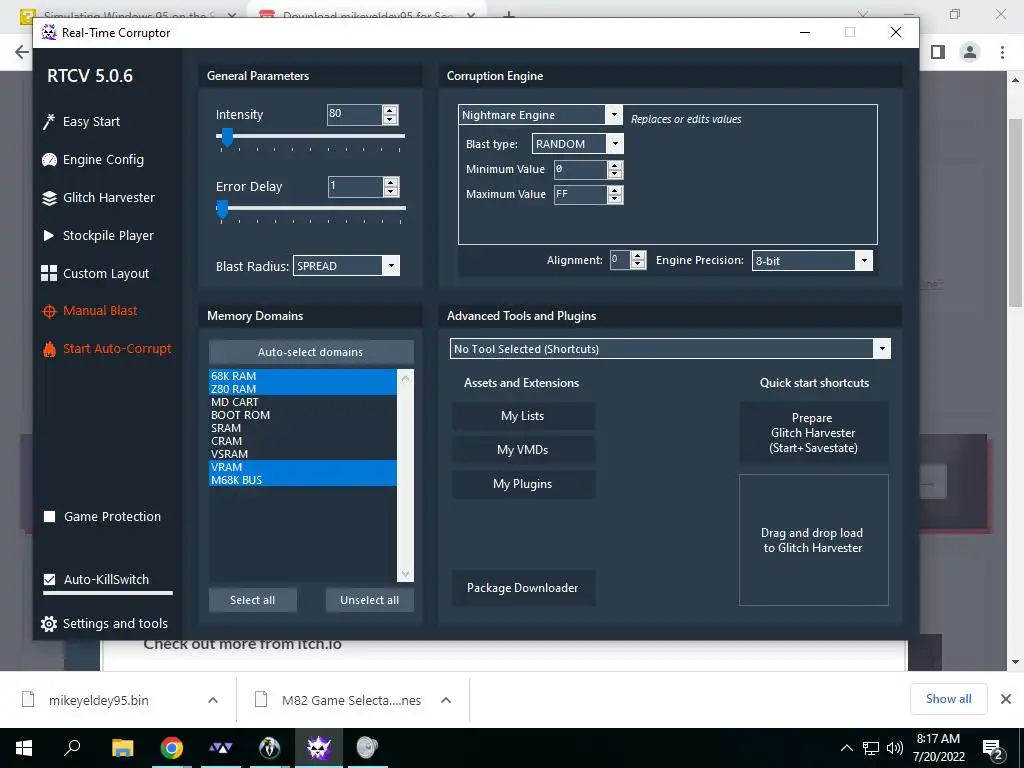Image resolution: width=1024 pixels, height=768 pixels.
Task: Click the Manual Blast crosshair icon
Action: [x=49, y=312]
